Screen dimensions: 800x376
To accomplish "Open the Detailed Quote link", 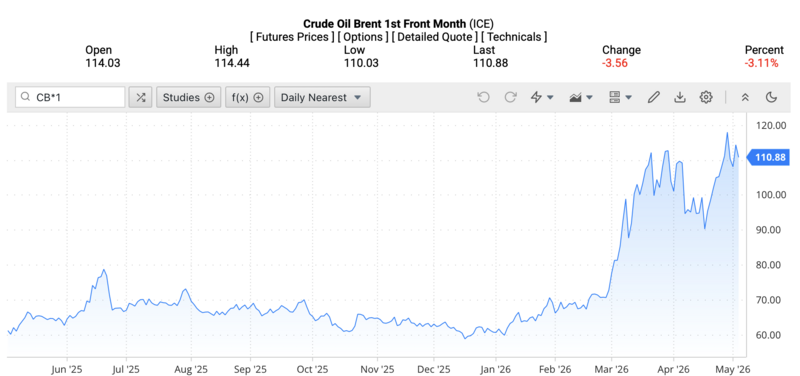I will [x=435, y=37].
